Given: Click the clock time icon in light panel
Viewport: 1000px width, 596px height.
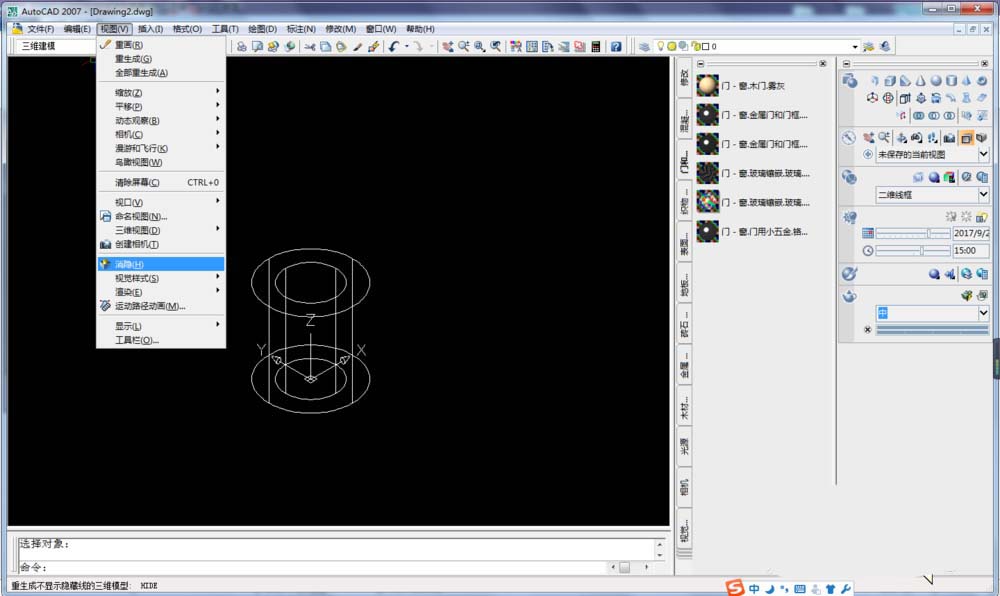Looking at the screenshot, I should tap(868, 251).
